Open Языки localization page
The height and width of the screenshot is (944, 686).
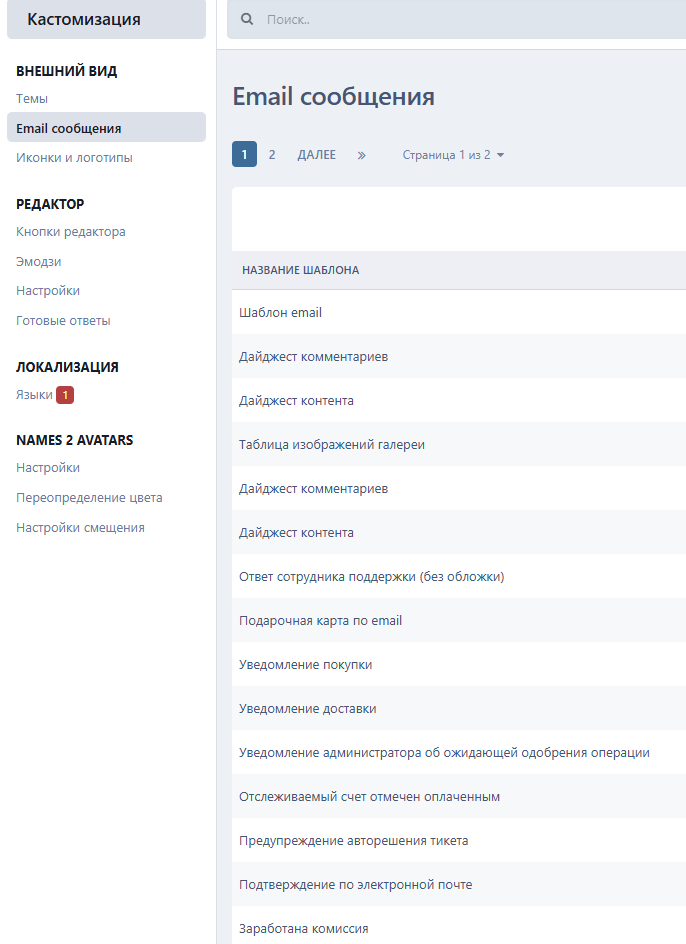(34, 395)
